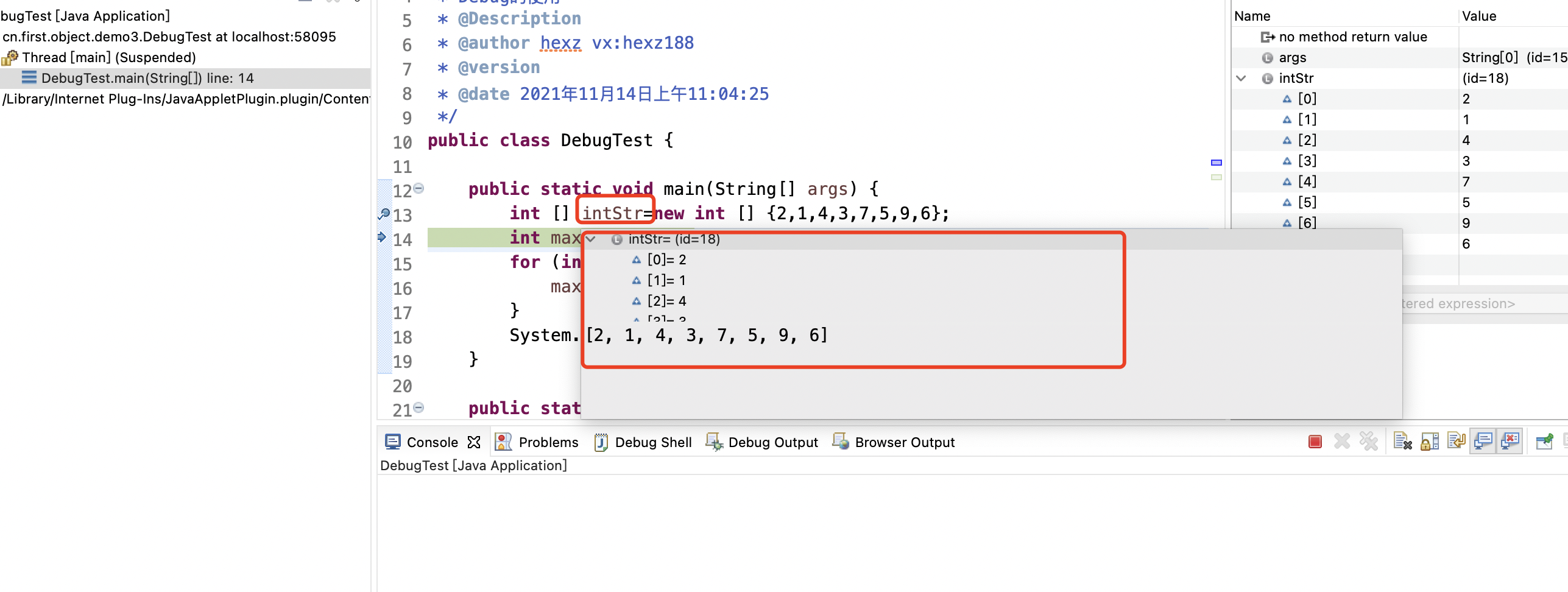The width and height of the screenshot is (1568, 592).
Task: Click the overview ruler blue marker
Action: [x=1216, y=163]
